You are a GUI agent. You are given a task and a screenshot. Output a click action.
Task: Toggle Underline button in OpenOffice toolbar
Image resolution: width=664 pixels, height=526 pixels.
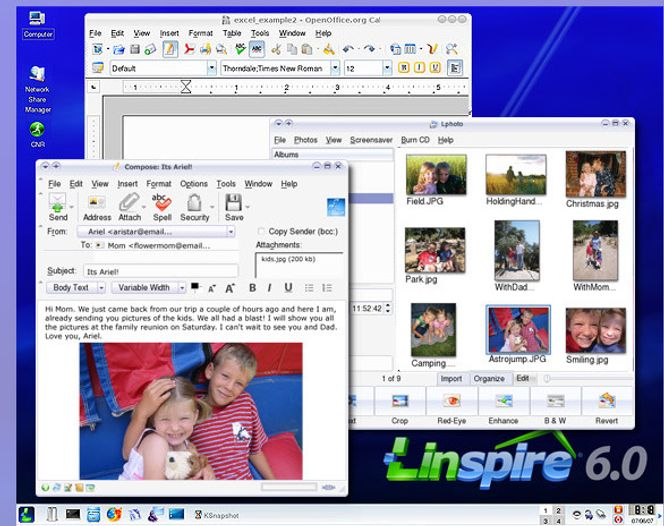tap(435, 68)
